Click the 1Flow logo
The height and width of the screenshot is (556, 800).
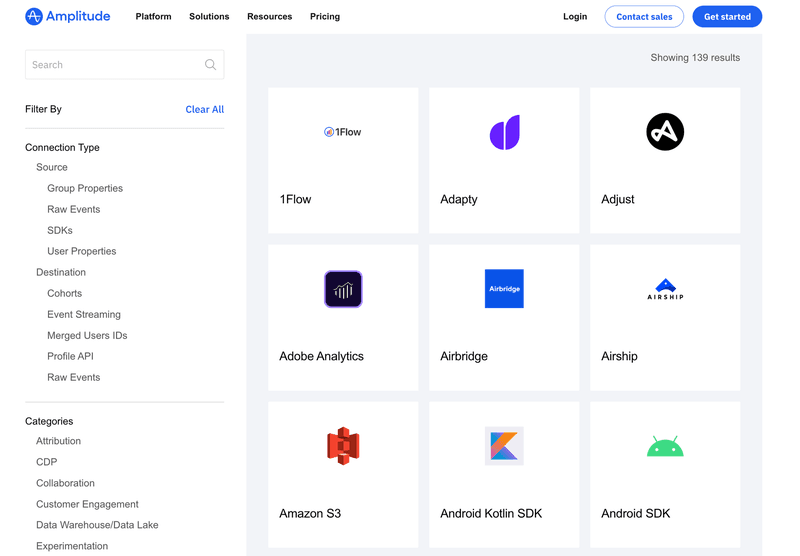point(343,132)
